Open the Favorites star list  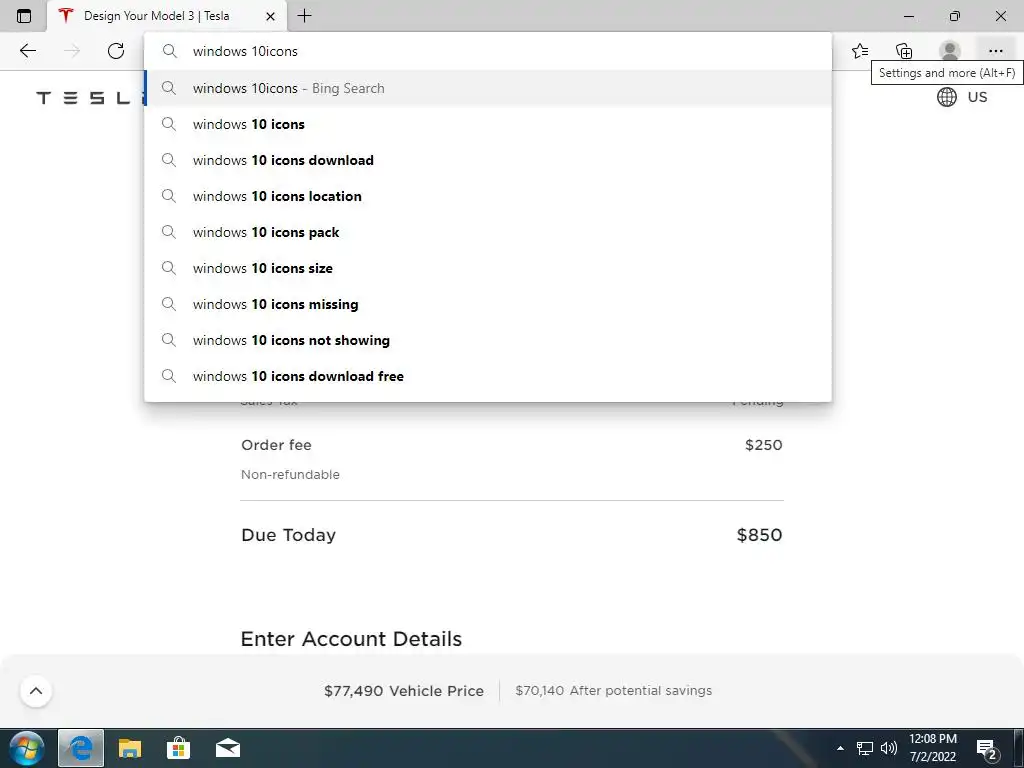click(860, 51)
